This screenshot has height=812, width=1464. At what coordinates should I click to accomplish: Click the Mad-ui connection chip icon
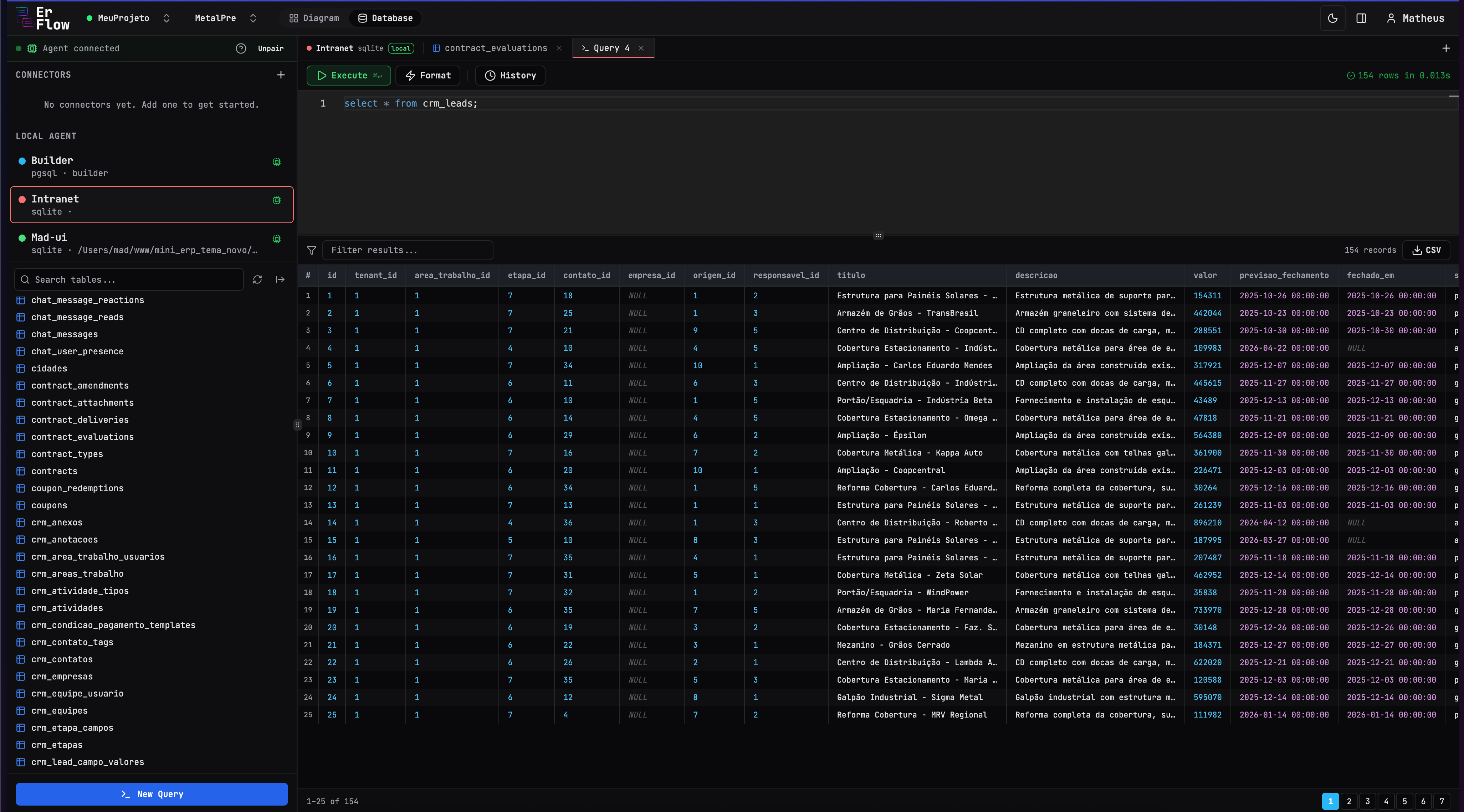(277, 239)
